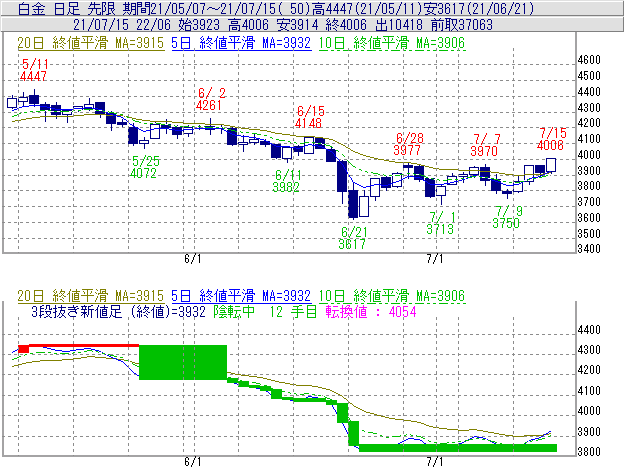Image resolution: width=624 pixels, height=475 pixels.
Task: Click the 4400 price axis label in lower chart
Action: coord(589,330)
